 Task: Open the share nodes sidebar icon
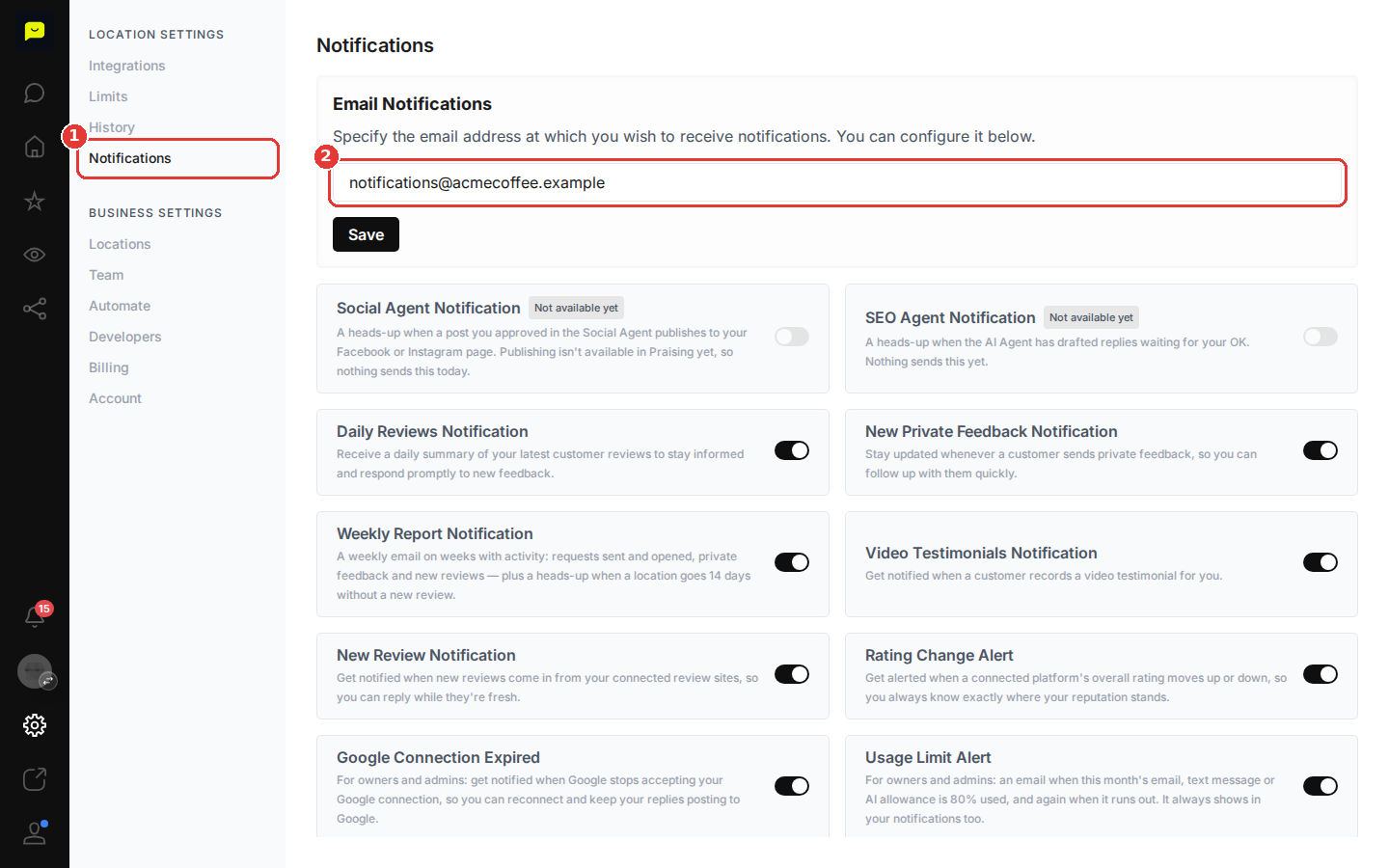(x=35, y=309)
